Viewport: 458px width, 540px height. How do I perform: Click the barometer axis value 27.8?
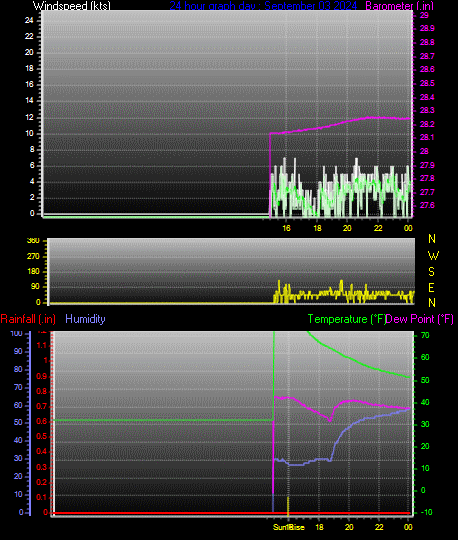pyautogui.click(x=427, y=178)
